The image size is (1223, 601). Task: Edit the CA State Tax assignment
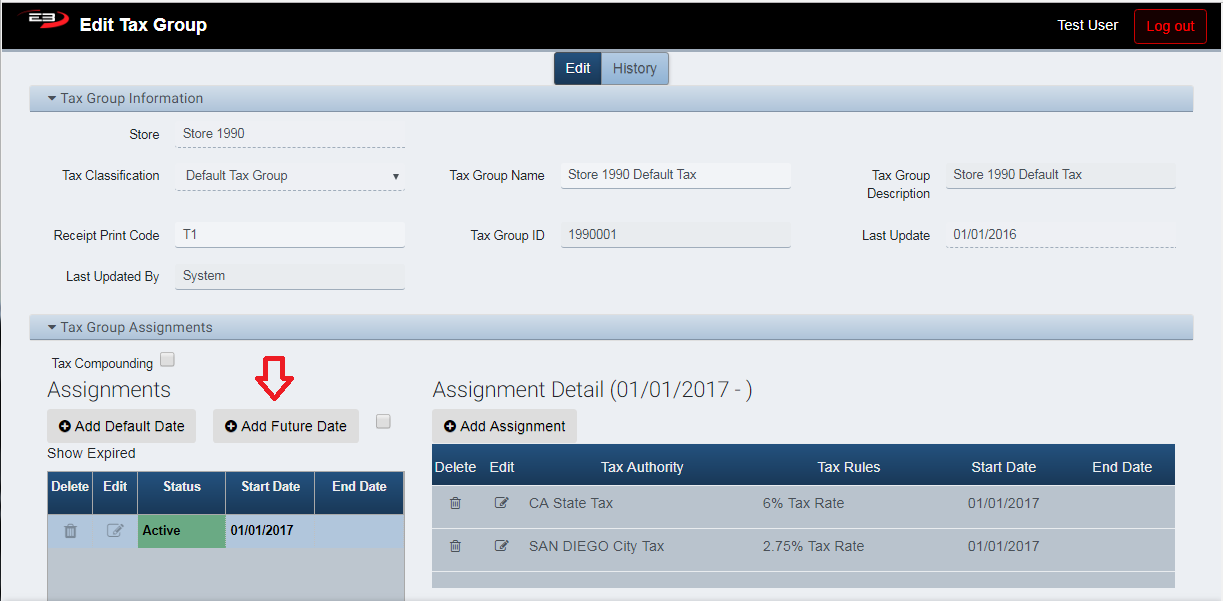pyautogui.click(x=502, y=503)
